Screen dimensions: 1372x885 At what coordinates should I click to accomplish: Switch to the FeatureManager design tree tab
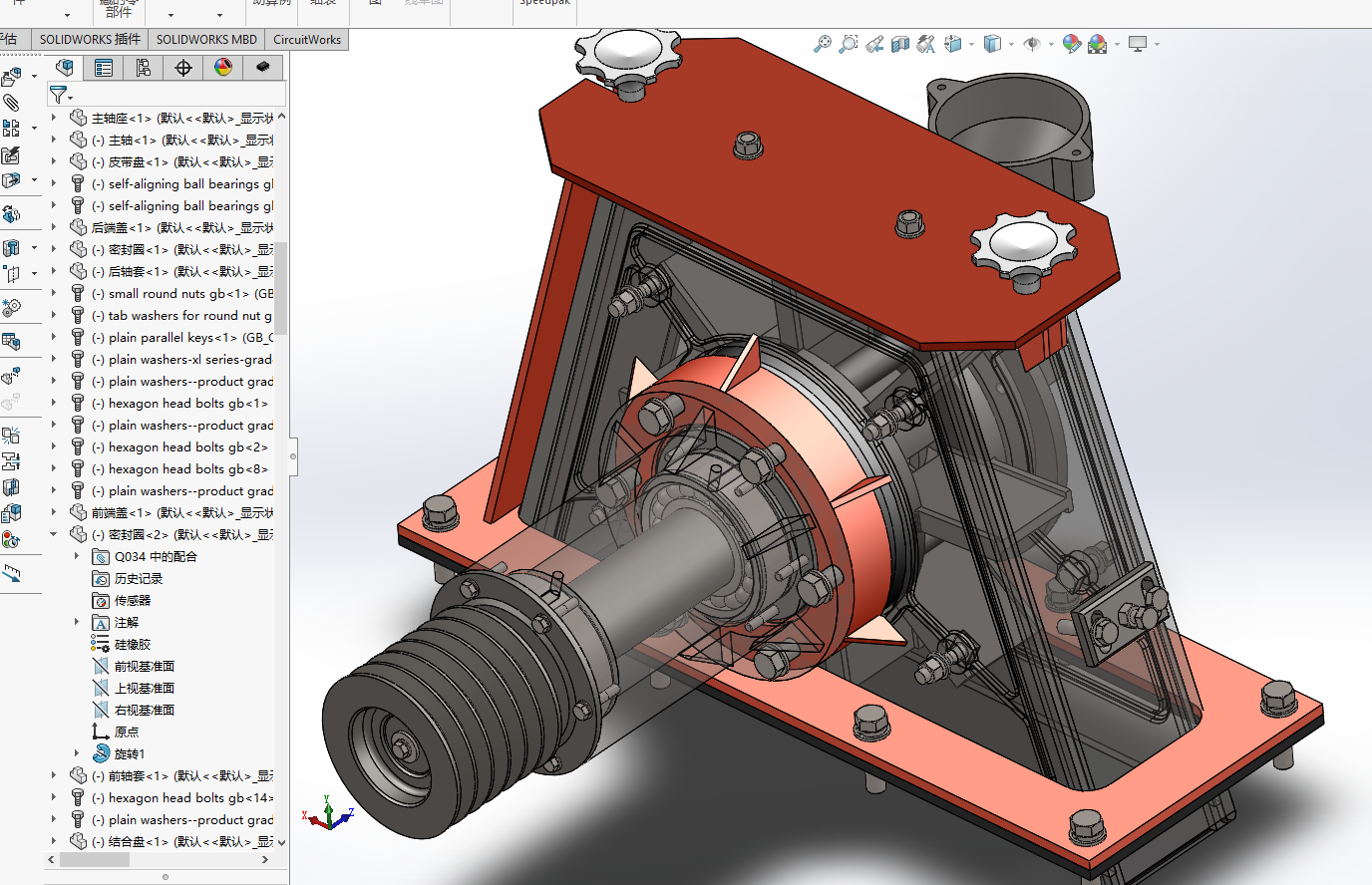pos(65,68)
